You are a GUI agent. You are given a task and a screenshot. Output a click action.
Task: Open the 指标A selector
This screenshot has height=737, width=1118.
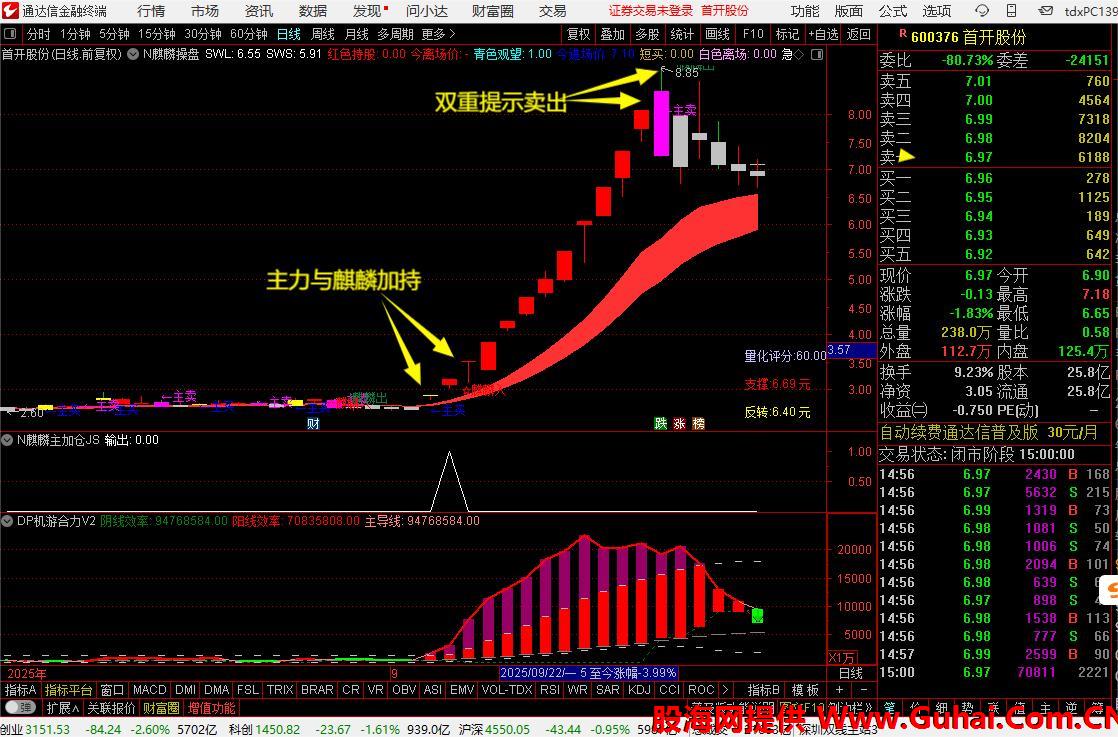coord(21,689)
